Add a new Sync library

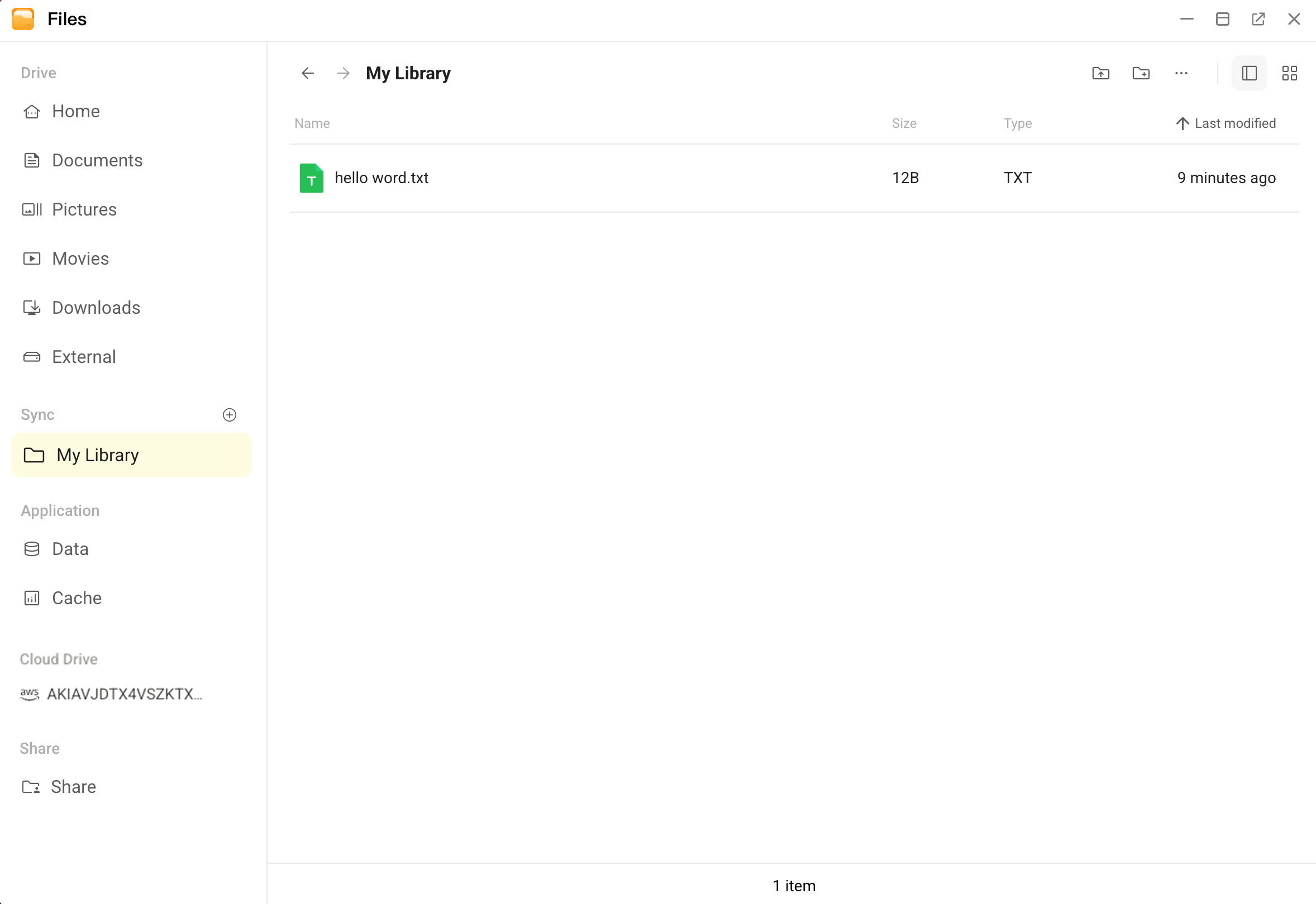230,415
